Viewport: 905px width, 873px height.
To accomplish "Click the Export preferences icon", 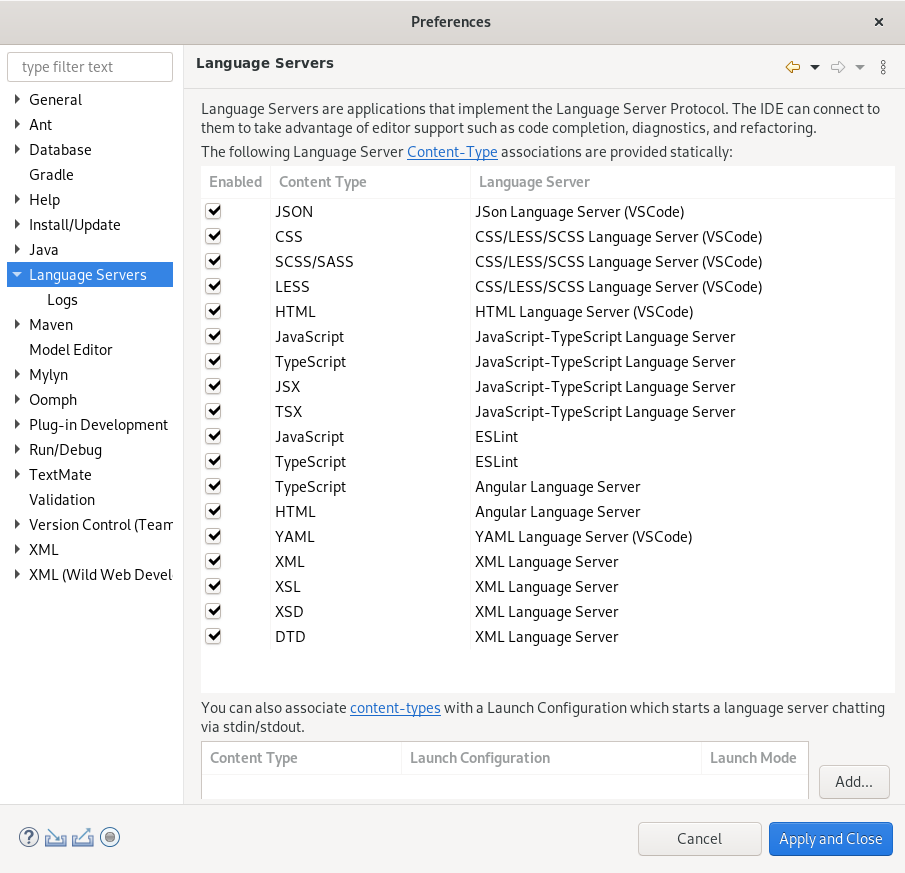I will point(83,838).
